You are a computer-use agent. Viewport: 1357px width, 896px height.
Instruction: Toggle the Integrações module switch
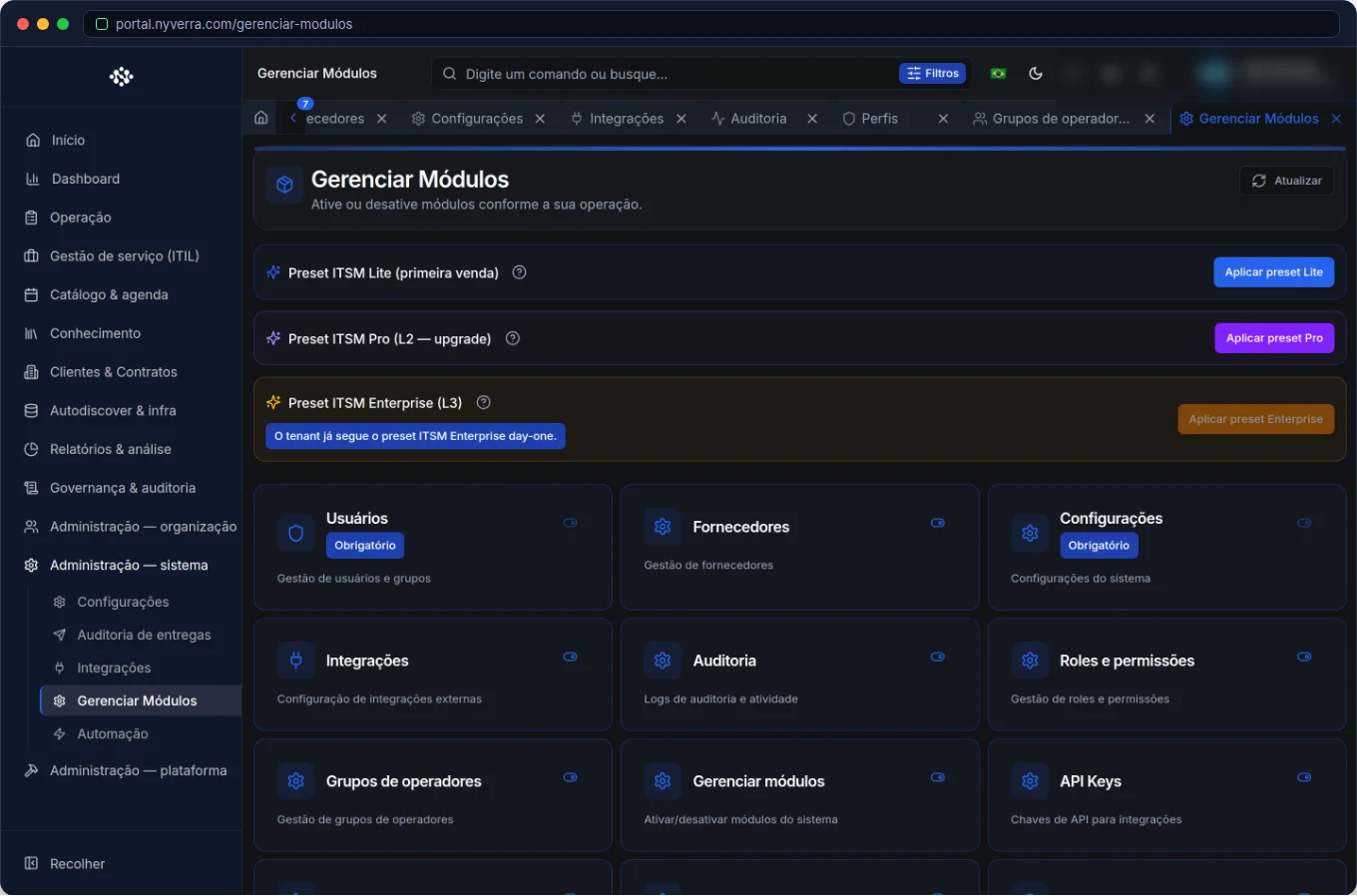click(571, 657)
